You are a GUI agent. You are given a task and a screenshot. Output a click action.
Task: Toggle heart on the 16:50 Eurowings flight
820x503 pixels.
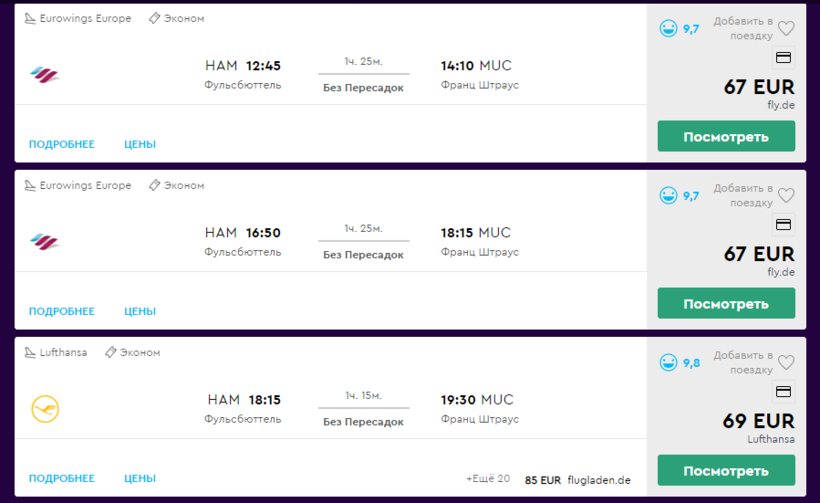(x=786, y=196)
